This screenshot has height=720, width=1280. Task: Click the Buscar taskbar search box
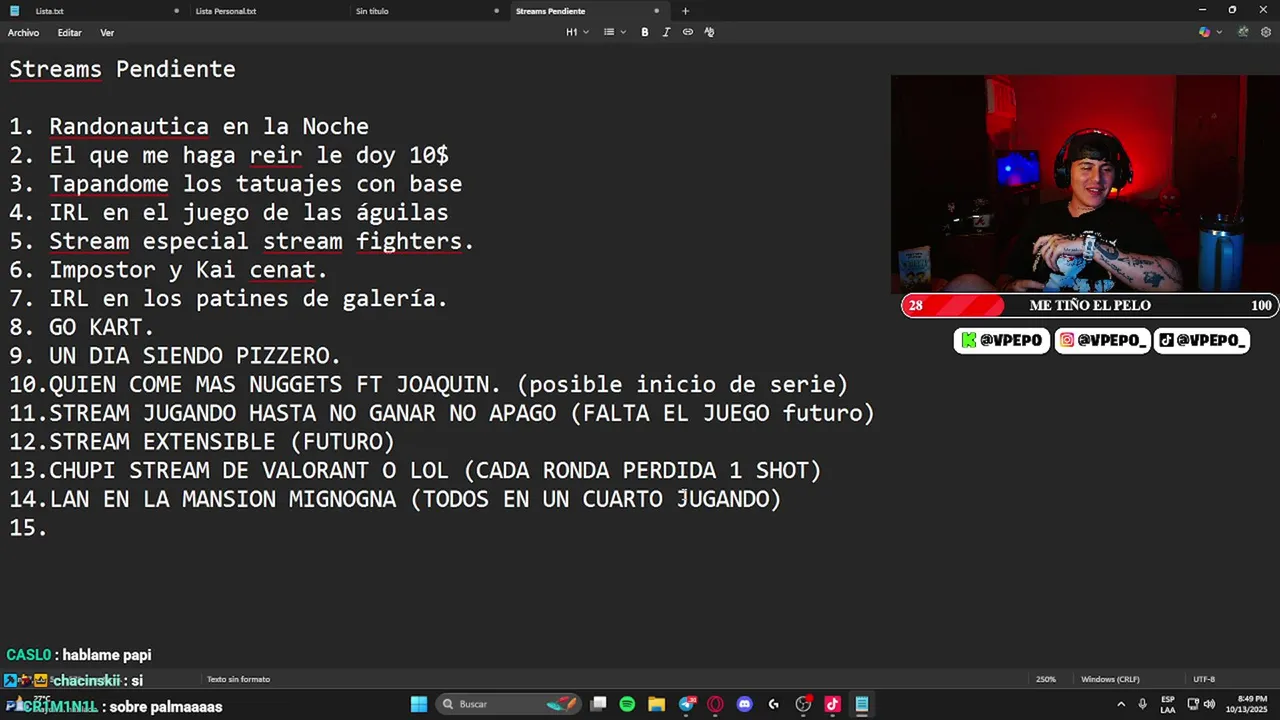(x=510, y=704)
